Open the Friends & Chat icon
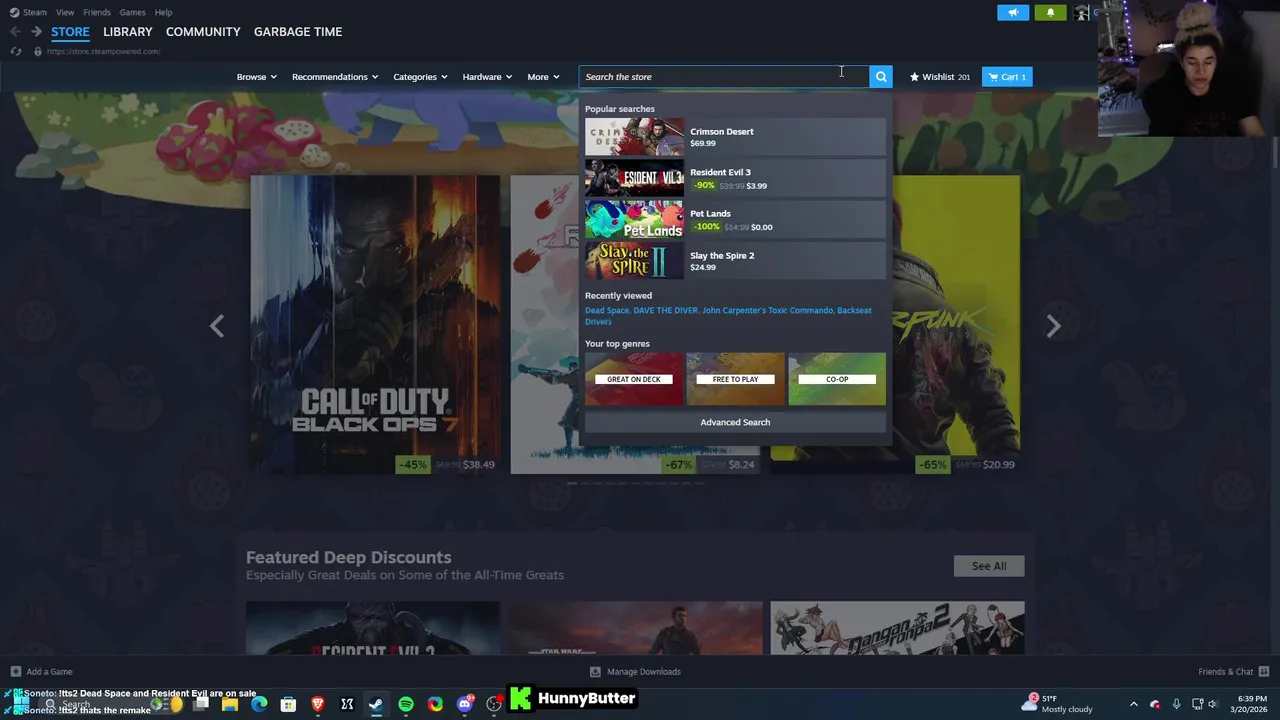Image resolution: width=1280 pixels, height=720 pixels. pos(1264,672)
